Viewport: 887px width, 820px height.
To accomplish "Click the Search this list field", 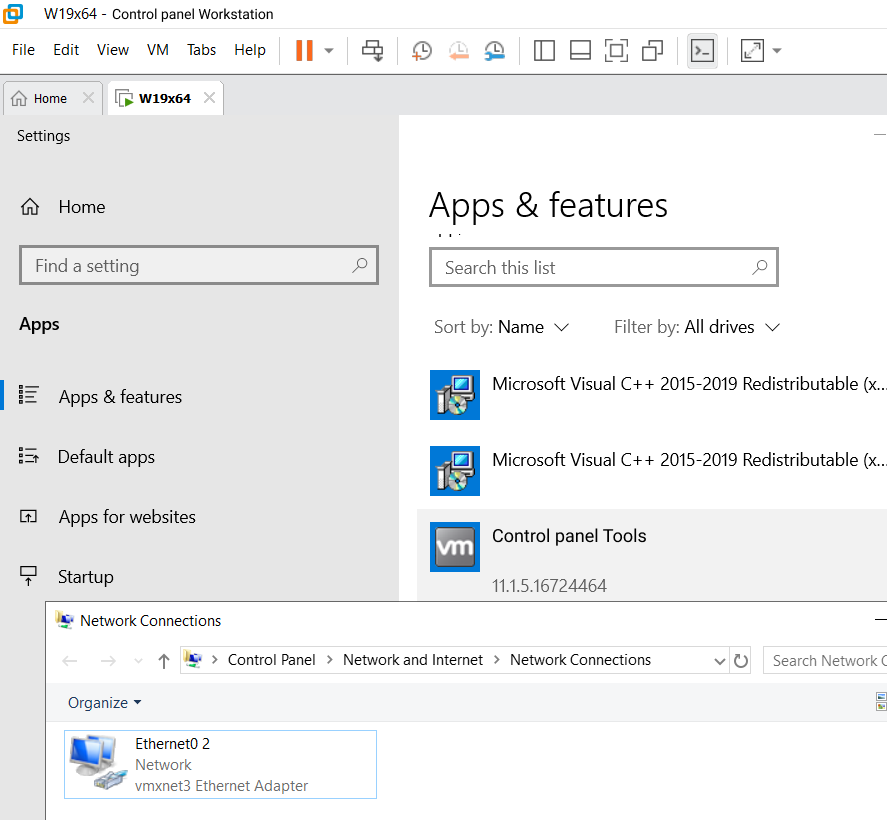I will pos(595,268).
